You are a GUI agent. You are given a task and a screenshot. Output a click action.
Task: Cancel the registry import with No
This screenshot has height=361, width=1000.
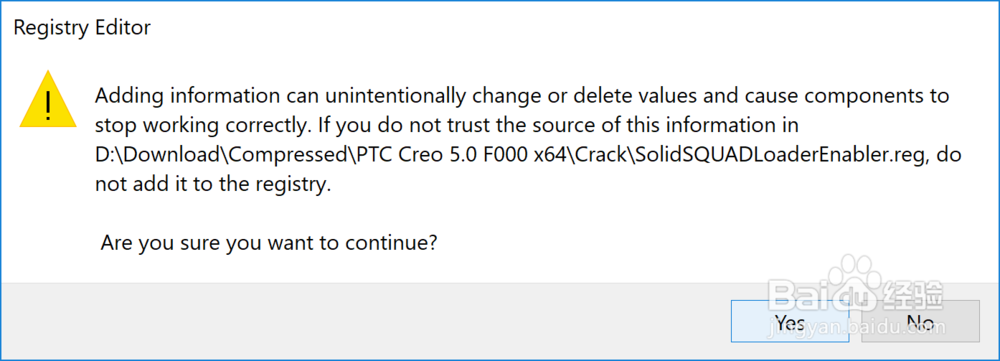[920, 322]
